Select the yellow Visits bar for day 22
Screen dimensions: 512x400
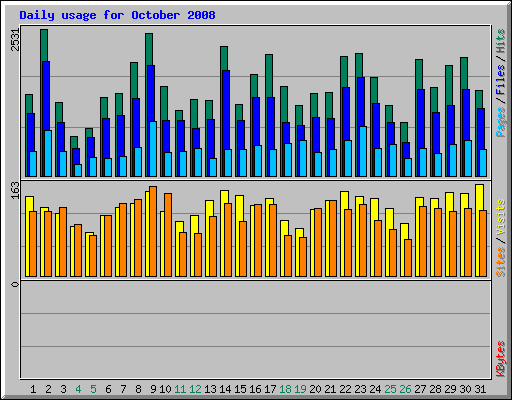coord(344,200)
